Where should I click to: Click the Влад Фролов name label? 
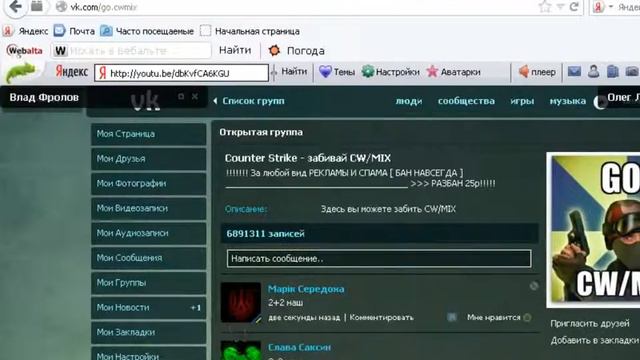point(44,98)
